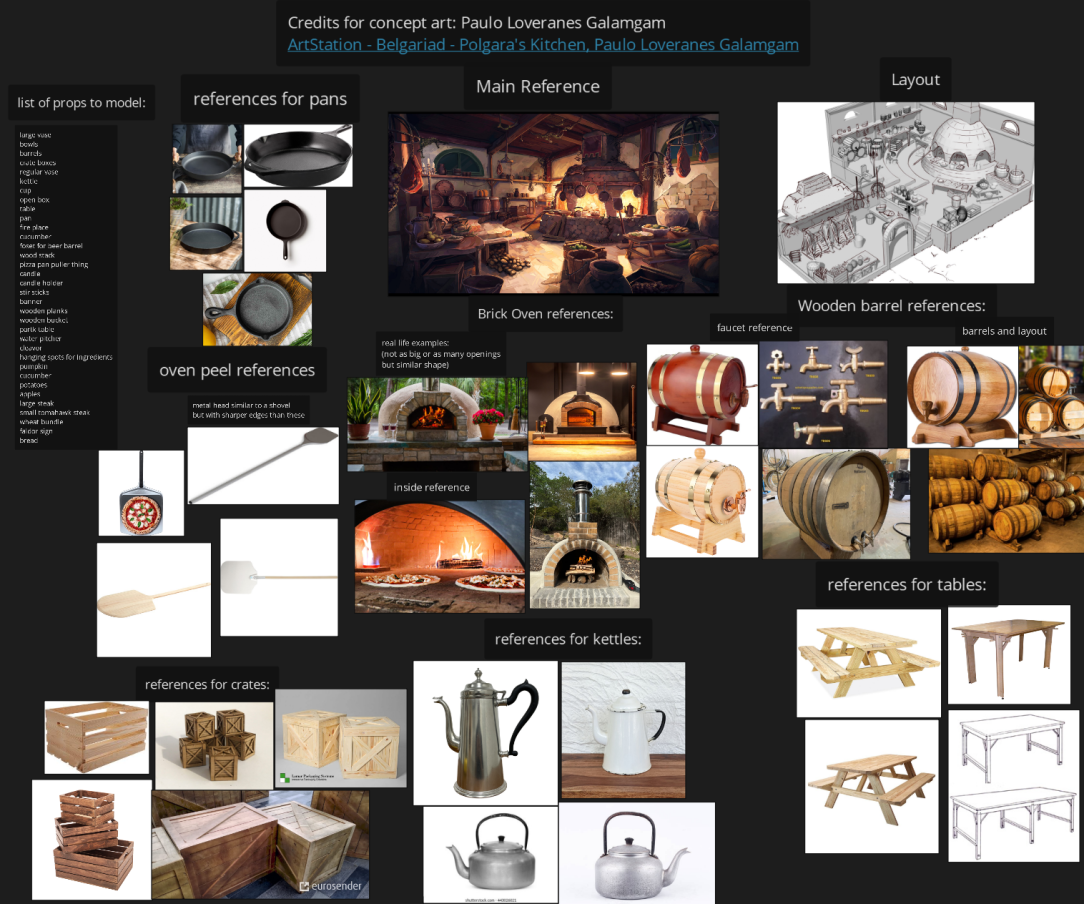This screenshot has width=1084, height=904.
Task: Select the tall silver coffee pot image
Action: pyautogui.click(x=485, y=733)
